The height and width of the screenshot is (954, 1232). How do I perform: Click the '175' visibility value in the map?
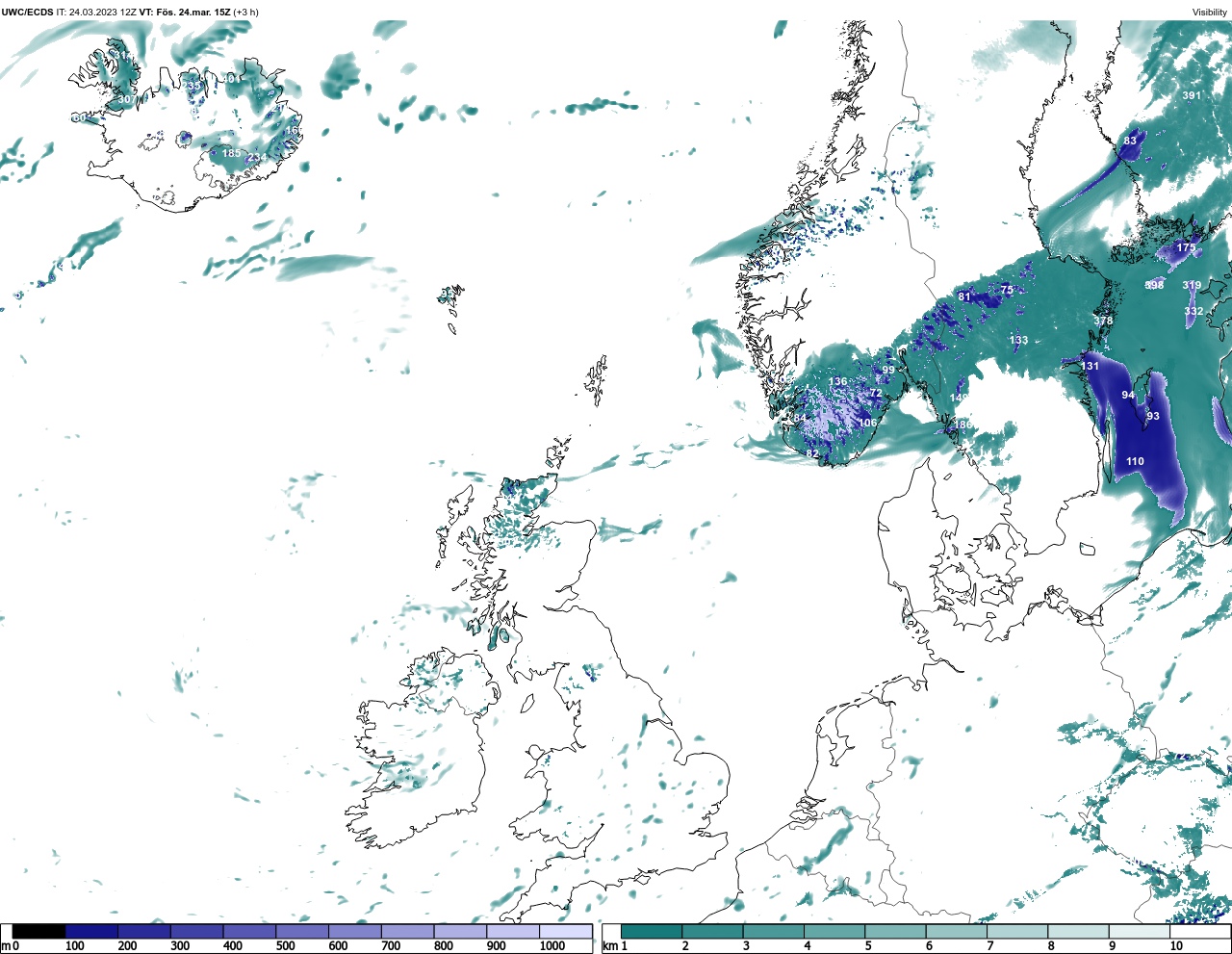coord(1186,247)
